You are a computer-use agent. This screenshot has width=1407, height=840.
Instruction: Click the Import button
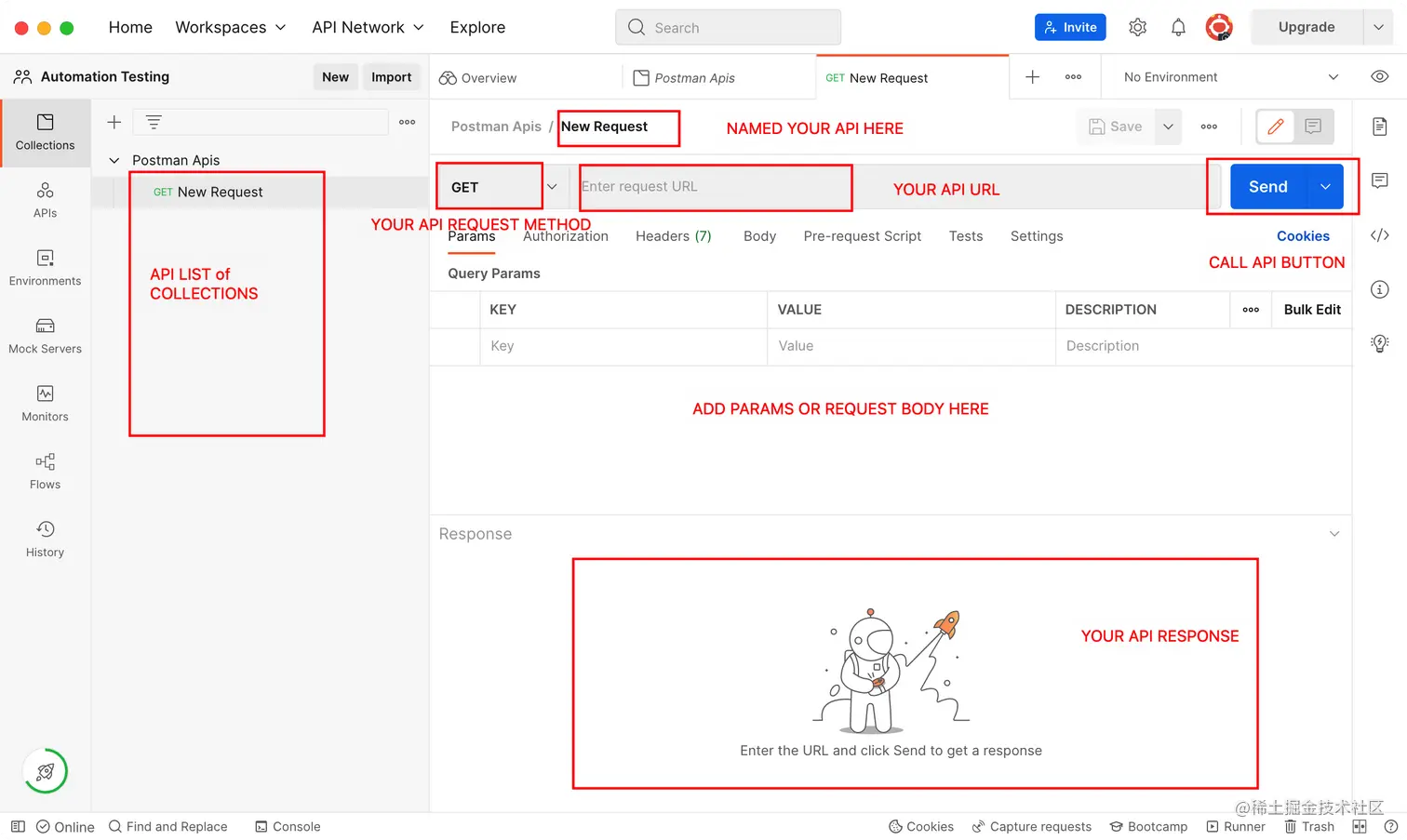(391, 77)
